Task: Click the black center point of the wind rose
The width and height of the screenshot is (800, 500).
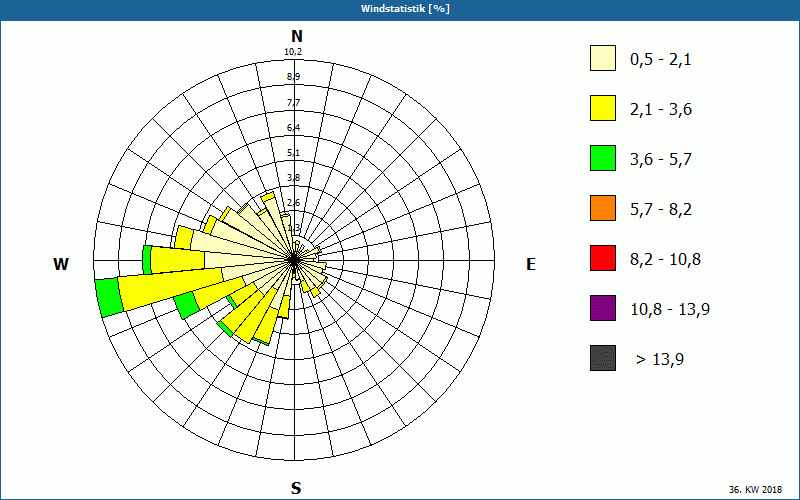Action: coord(294,260)
